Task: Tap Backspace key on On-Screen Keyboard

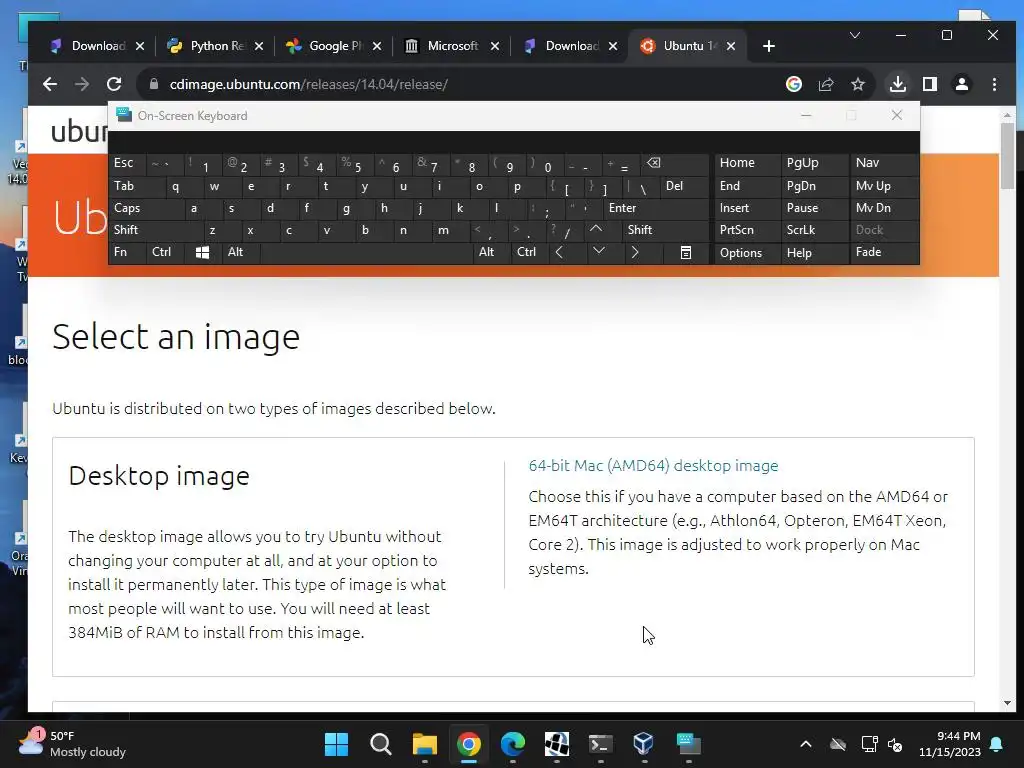Action: [675, 164]
